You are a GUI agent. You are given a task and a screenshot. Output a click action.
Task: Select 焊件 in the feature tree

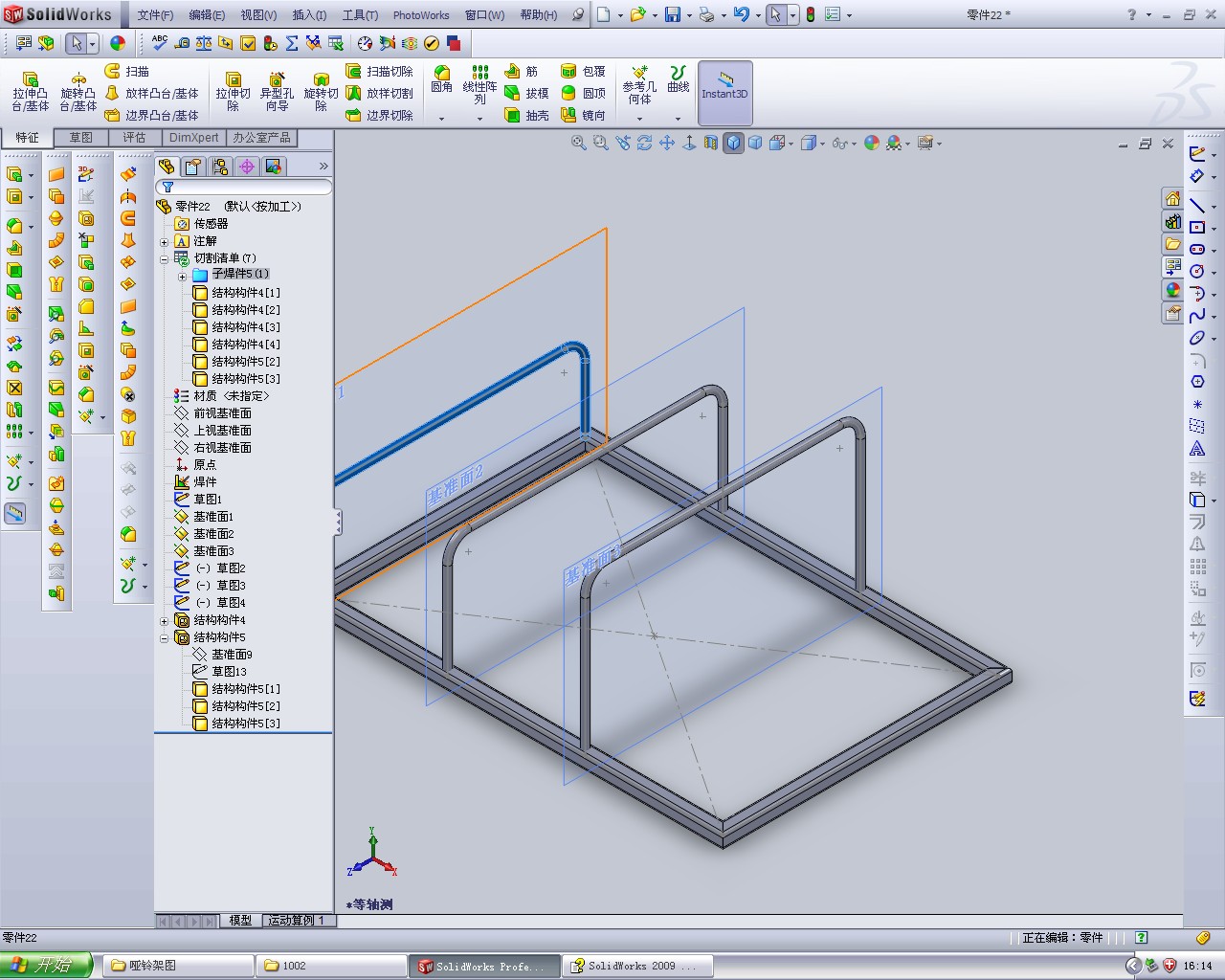click(195, 482)
